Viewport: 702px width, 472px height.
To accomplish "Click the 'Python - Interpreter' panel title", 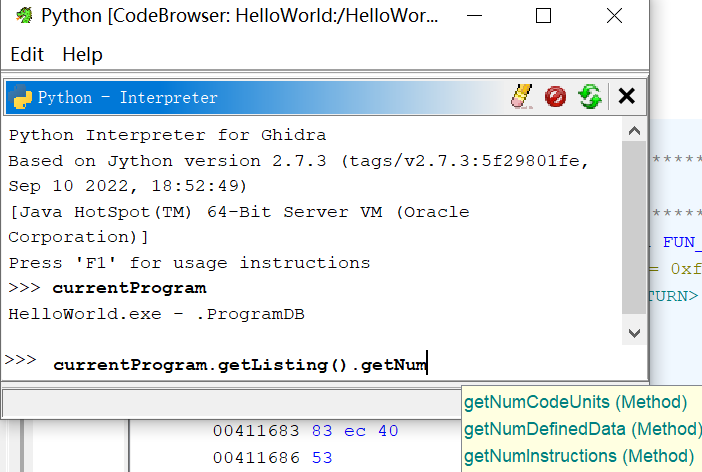I will [128, 97].
